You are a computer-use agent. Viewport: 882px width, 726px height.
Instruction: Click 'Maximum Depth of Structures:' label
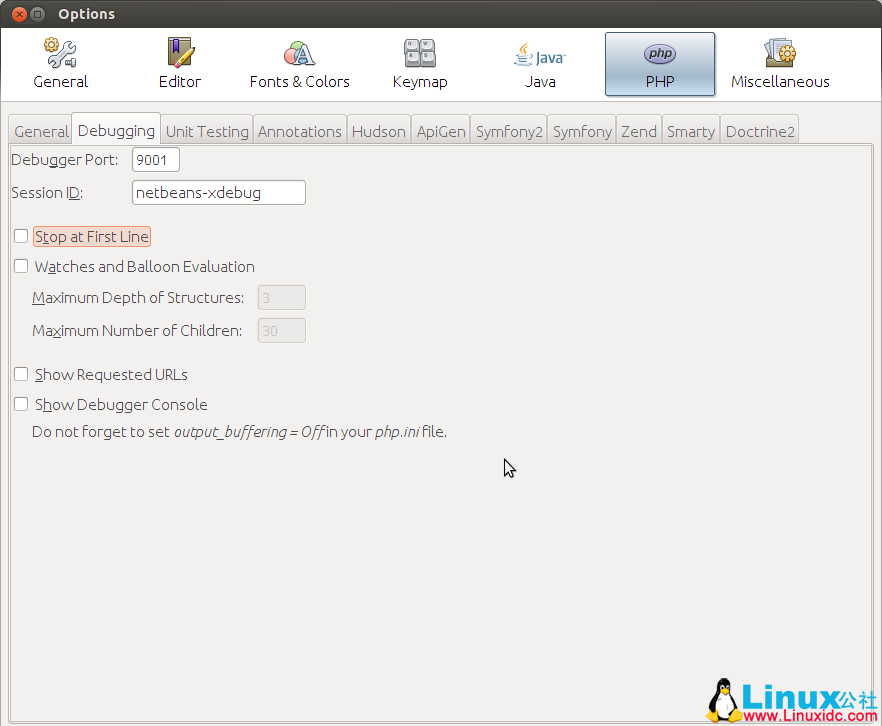pos(138,297)
